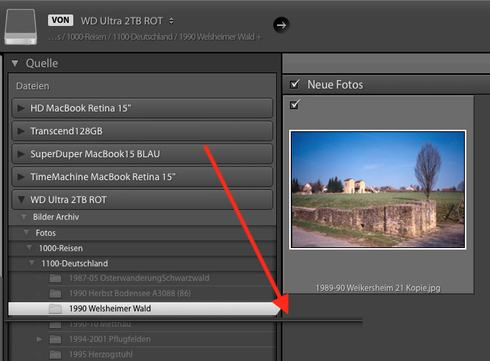Collapse the Bilder Archiv folder
Viewport: 490px width, 361px height.
[24, 217]
